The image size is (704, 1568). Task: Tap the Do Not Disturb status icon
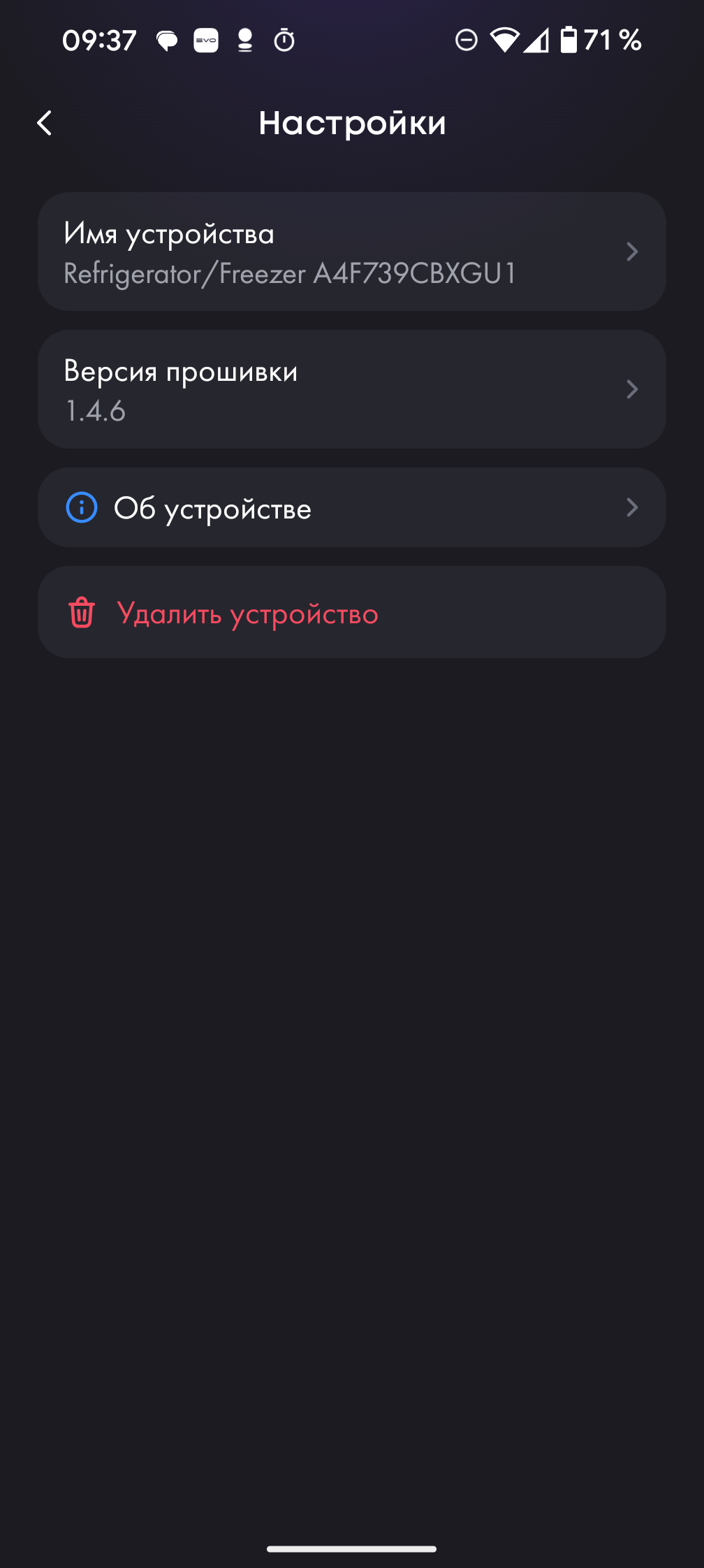(x=467, y=41)
